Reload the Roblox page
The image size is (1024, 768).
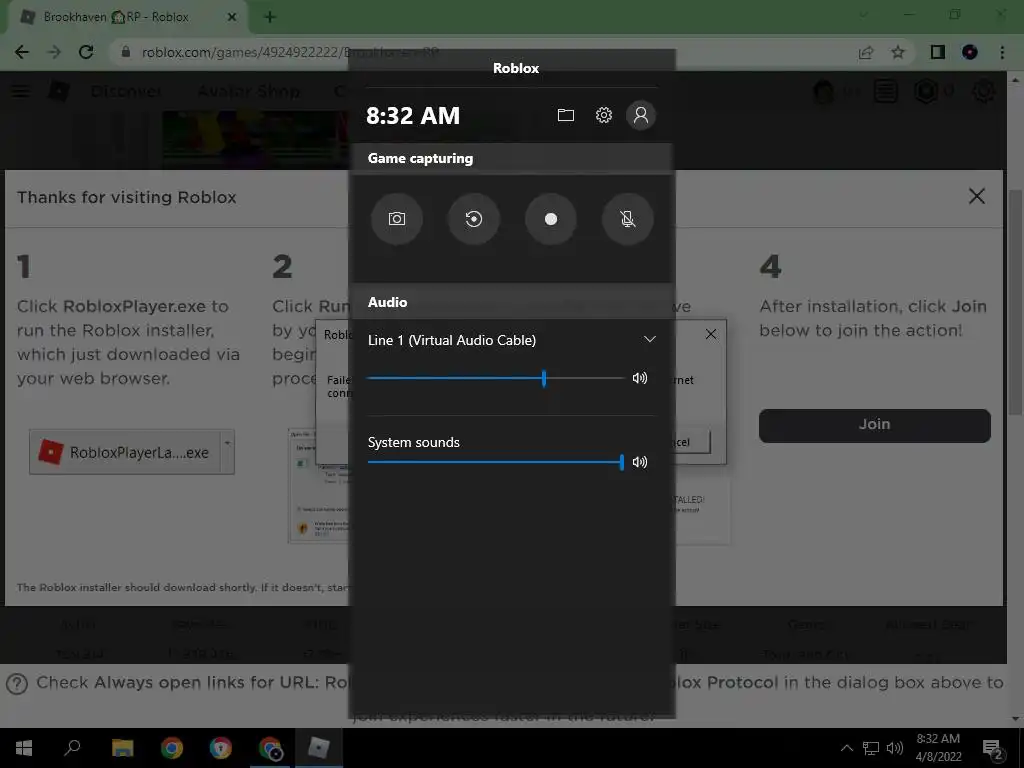coord(86,52)
